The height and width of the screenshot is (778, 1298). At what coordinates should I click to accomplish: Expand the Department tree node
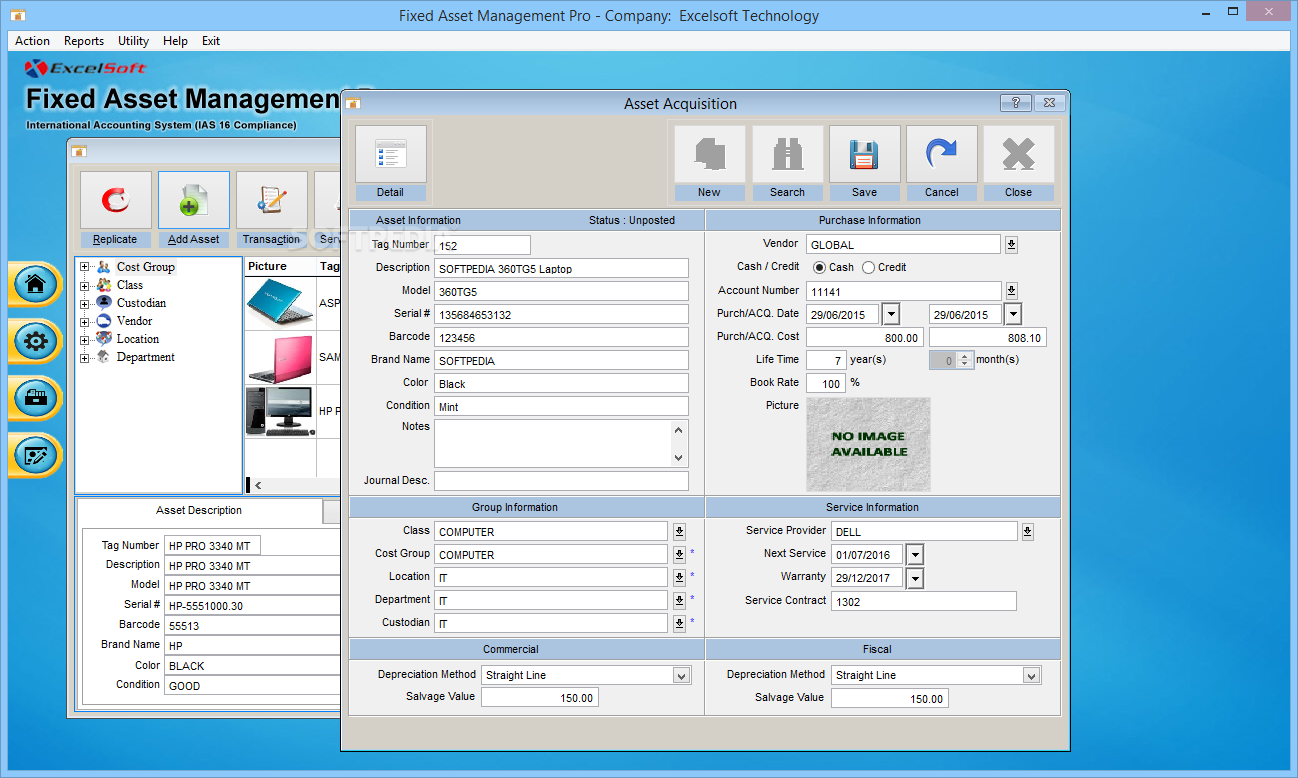pos(85,357)
